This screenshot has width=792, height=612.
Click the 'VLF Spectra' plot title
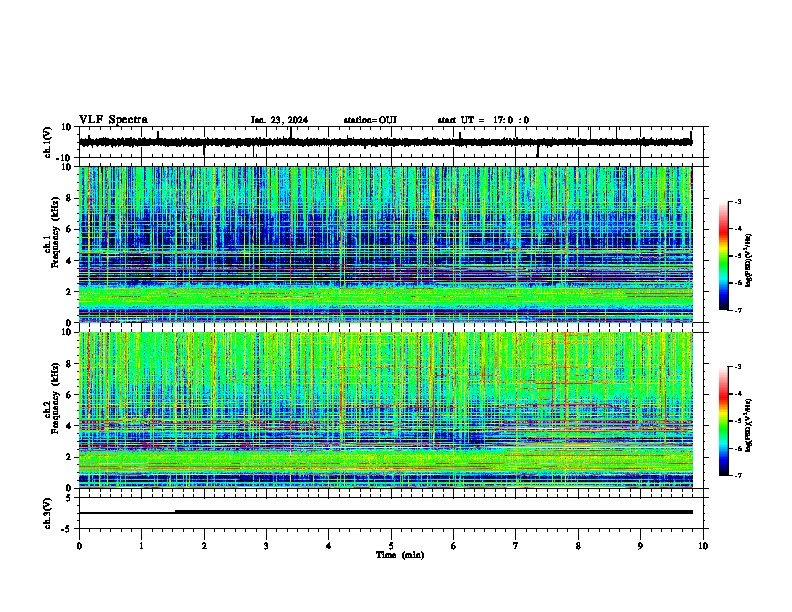[x=113, y=120]
